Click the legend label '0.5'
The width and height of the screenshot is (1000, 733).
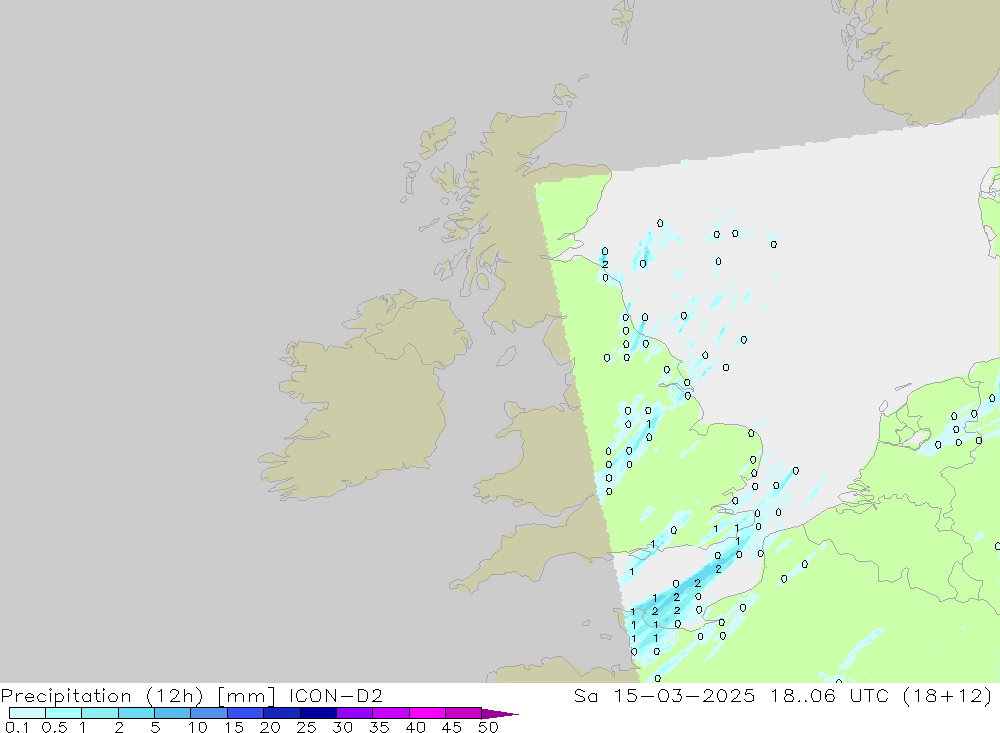tap(54, 727)
